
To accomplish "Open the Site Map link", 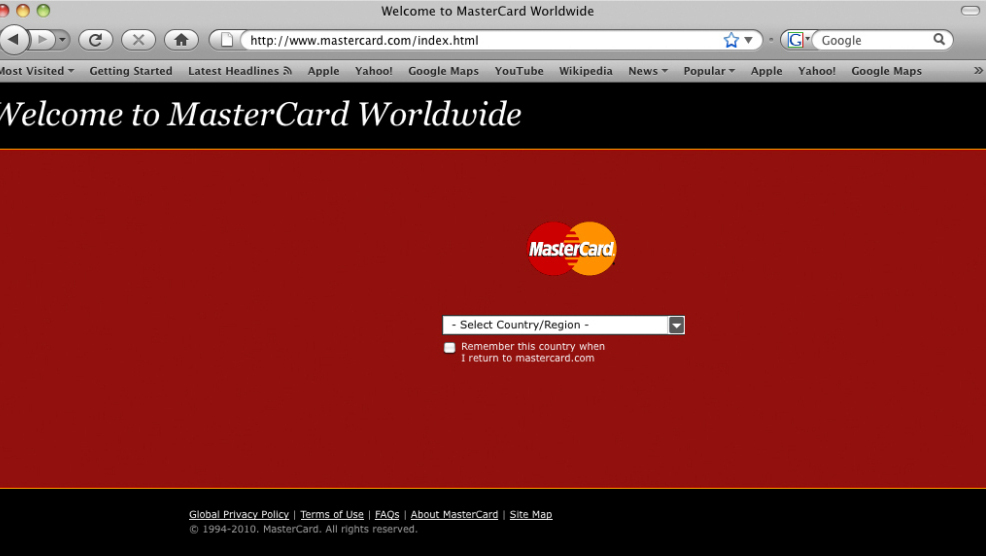I will point(531,514).
